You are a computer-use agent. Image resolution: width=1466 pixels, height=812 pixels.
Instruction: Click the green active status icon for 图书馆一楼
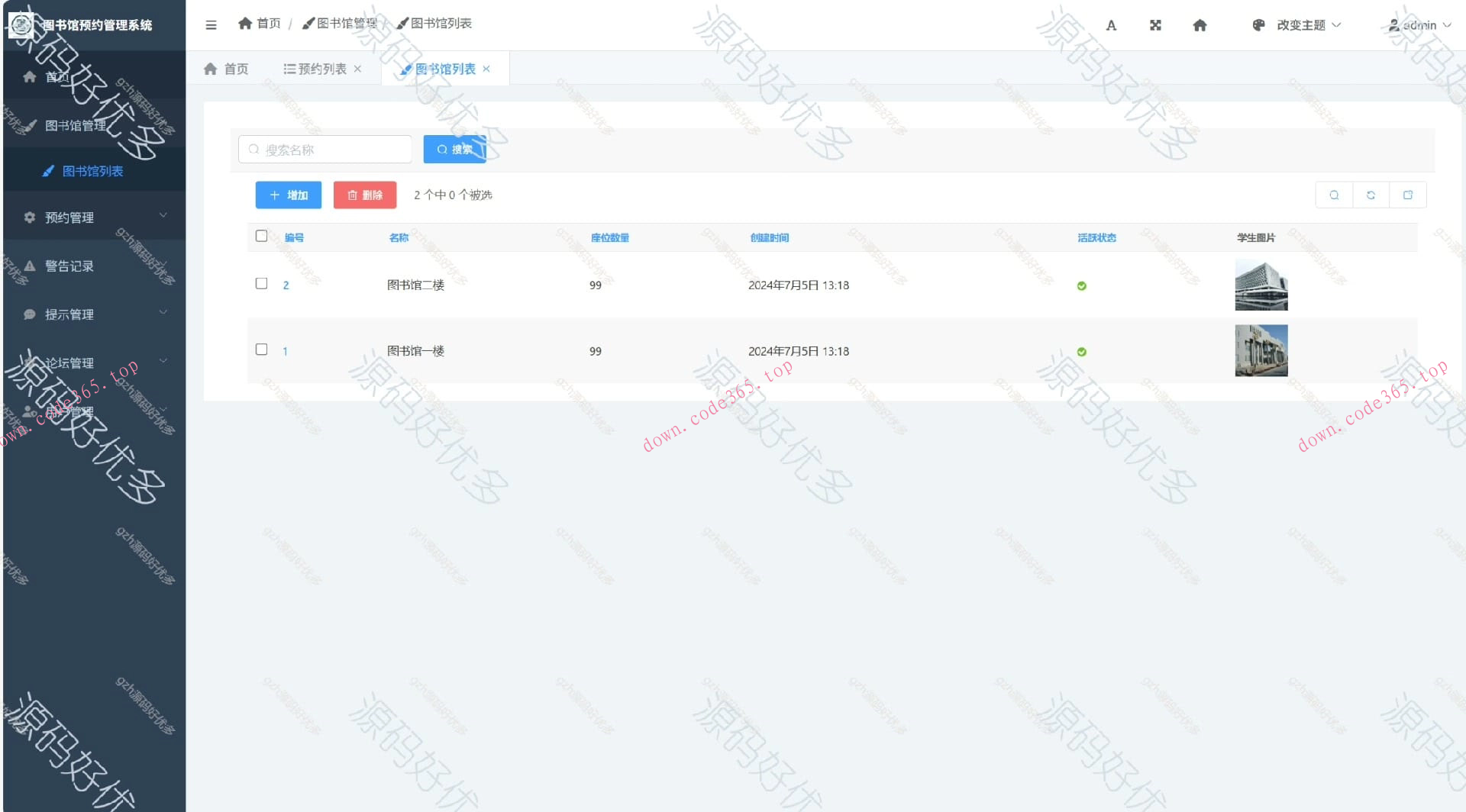(1081, 352)
